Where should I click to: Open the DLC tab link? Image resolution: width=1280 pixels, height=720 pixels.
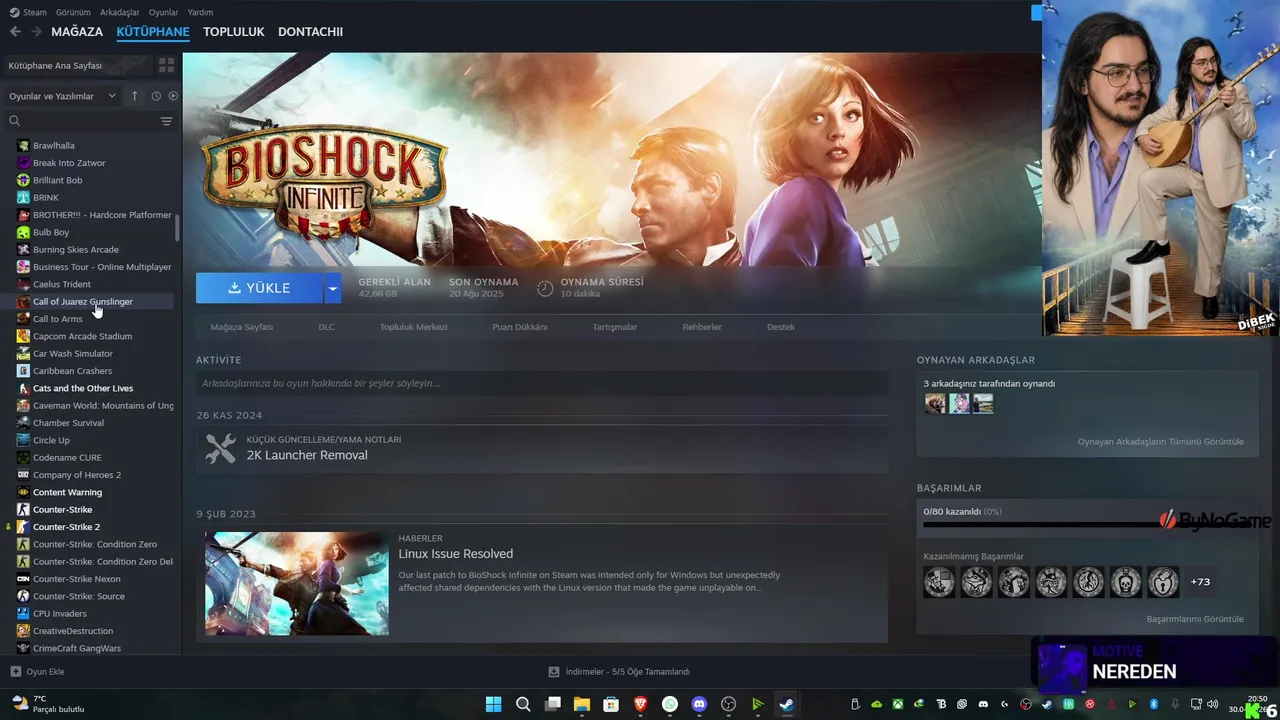[x=326, y=327]
